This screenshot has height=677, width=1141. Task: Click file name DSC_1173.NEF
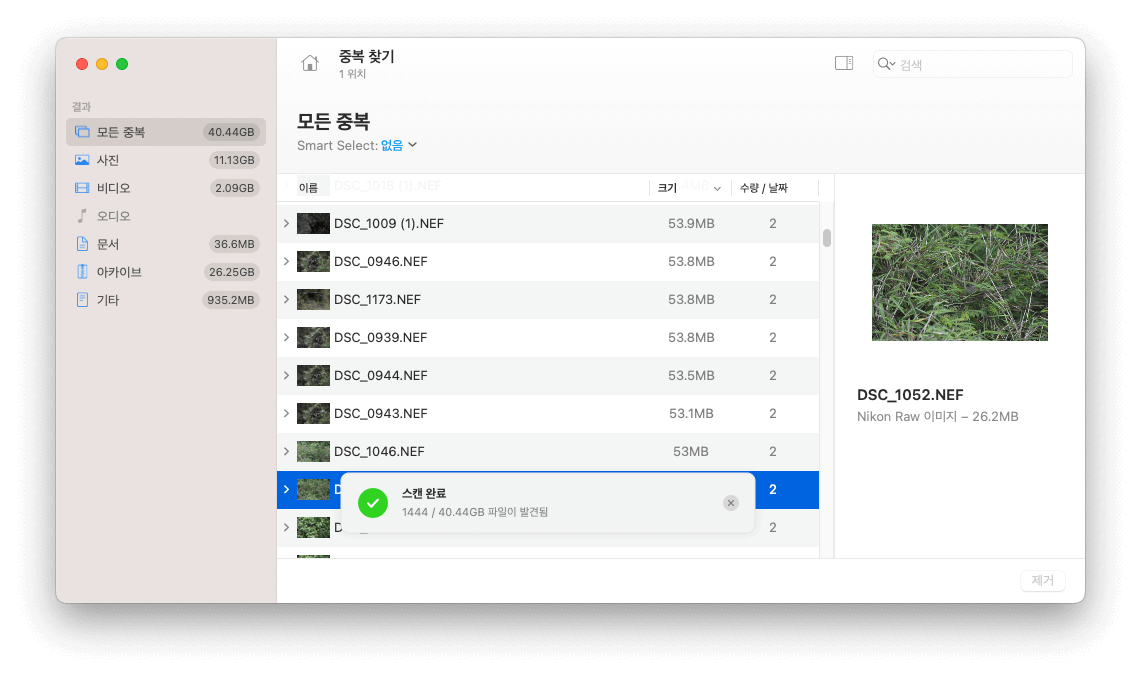click(x=377, y=299)
